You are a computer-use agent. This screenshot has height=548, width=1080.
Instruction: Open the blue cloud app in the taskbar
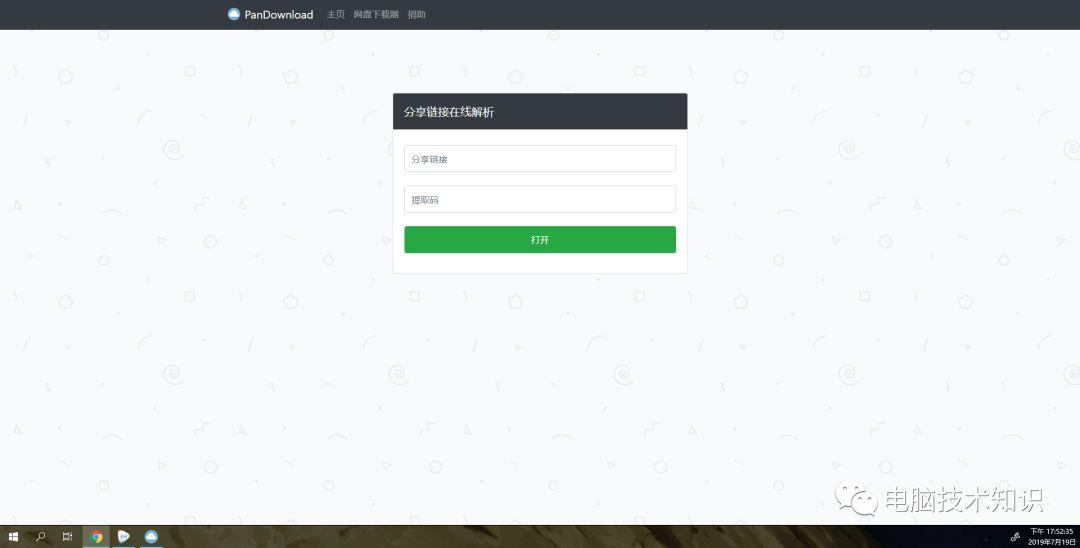[151, 537]
